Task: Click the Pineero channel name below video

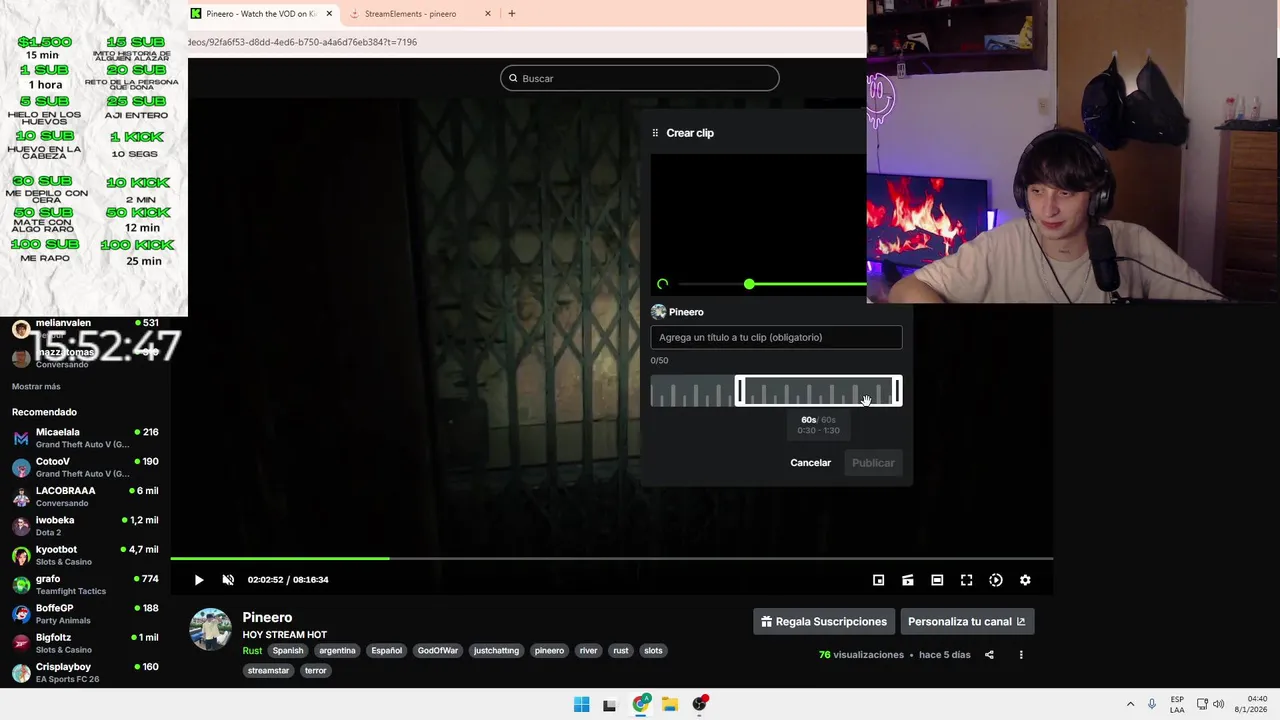Action: [x=267, y=618]
